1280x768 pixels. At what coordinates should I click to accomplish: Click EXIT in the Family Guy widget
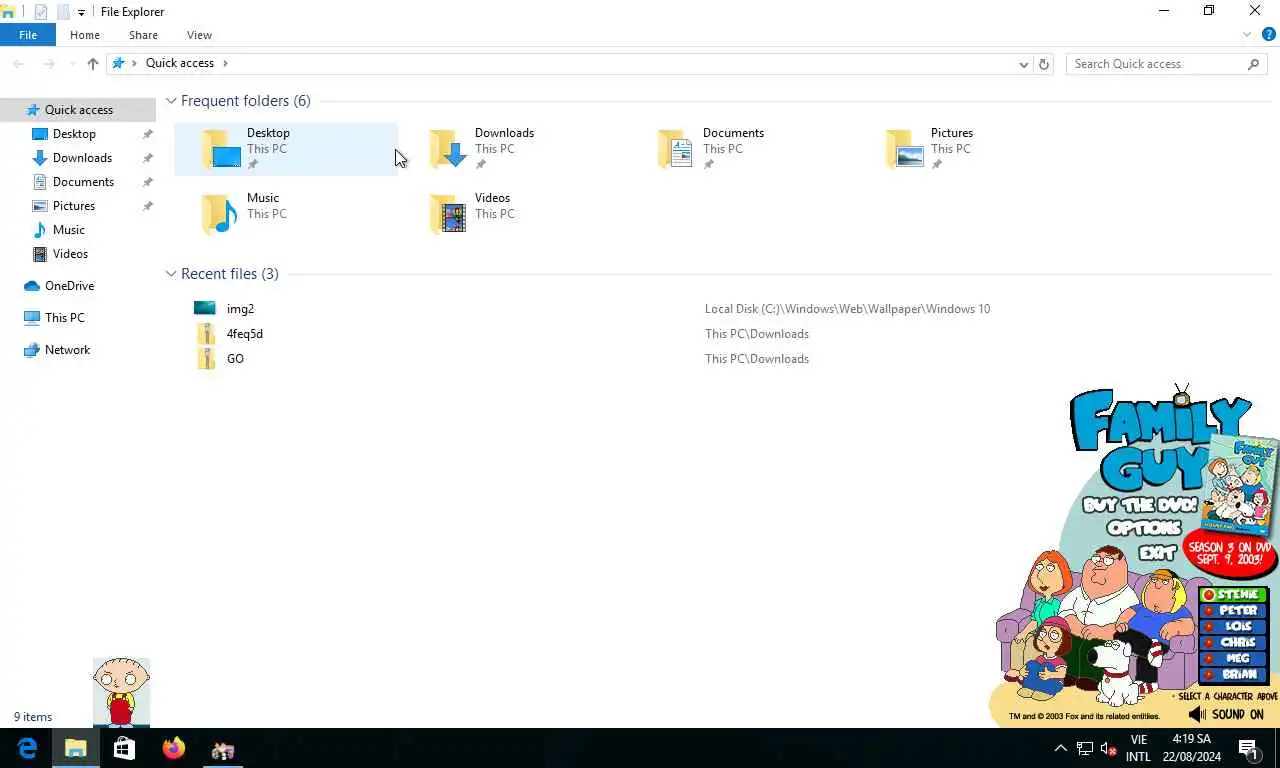1158,552
